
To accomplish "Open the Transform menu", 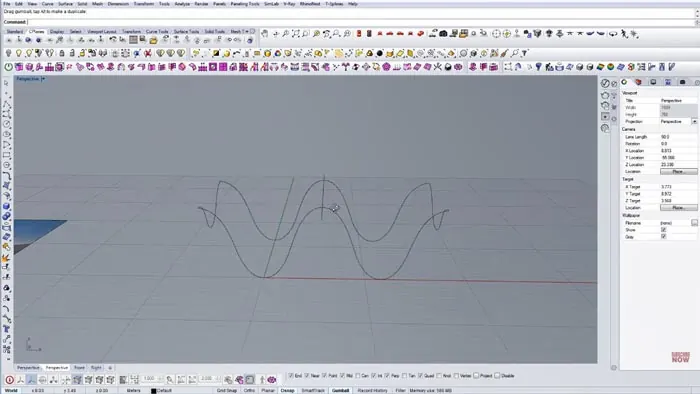I will click(x=144, y=4).
